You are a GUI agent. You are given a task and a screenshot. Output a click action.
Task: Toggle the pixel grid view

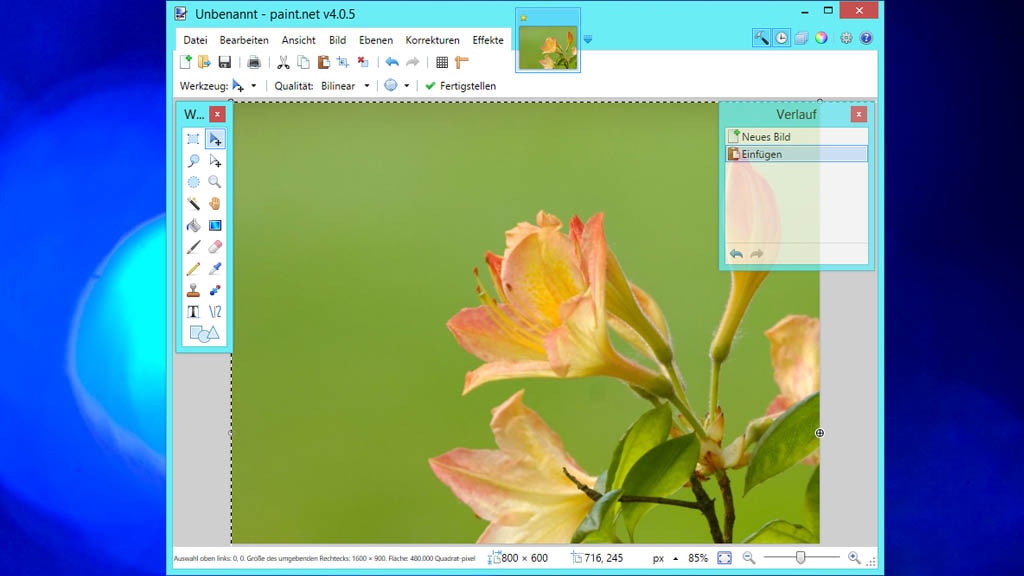click(441, 62)
